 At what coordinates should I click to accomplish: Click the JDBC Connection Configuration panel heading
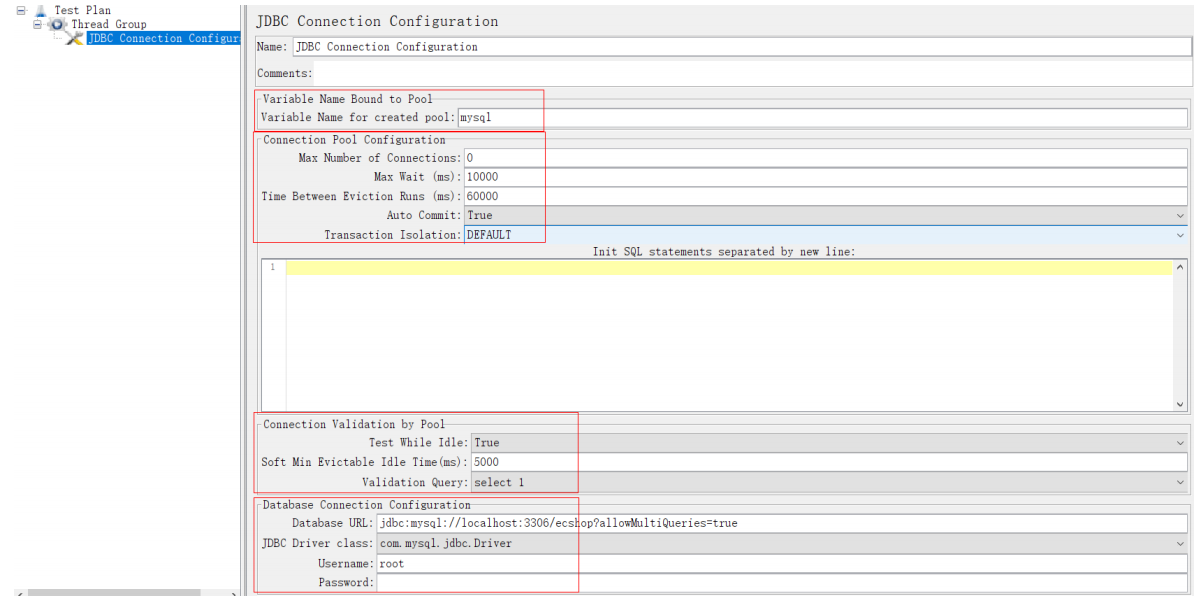[377, 21]
